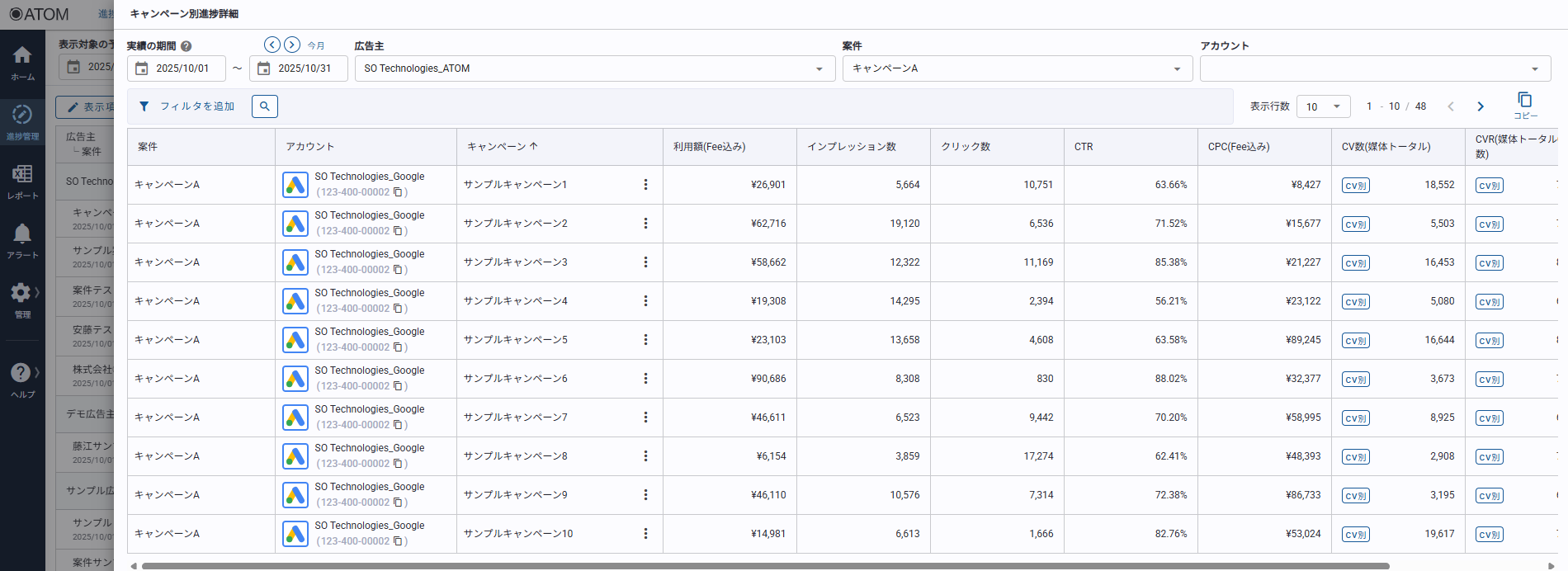Open three-dot menu for サンプルキャンペーン3
This screenshot has width=1568, height=571.
coord(645,262)
